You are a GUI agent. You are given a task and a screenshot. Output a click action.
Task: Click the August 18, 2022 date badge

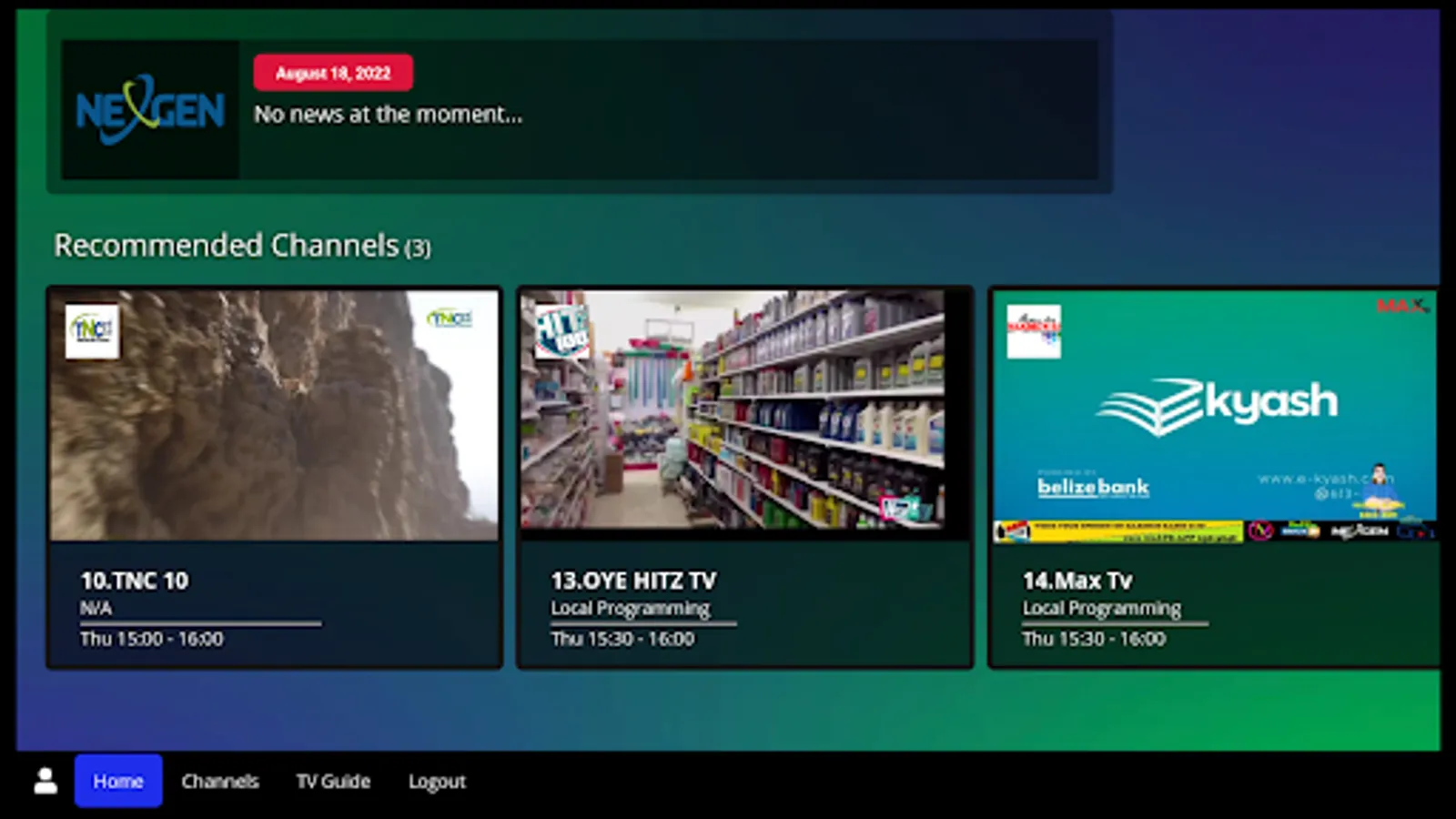pyautogui.click(x=333, y=73)
